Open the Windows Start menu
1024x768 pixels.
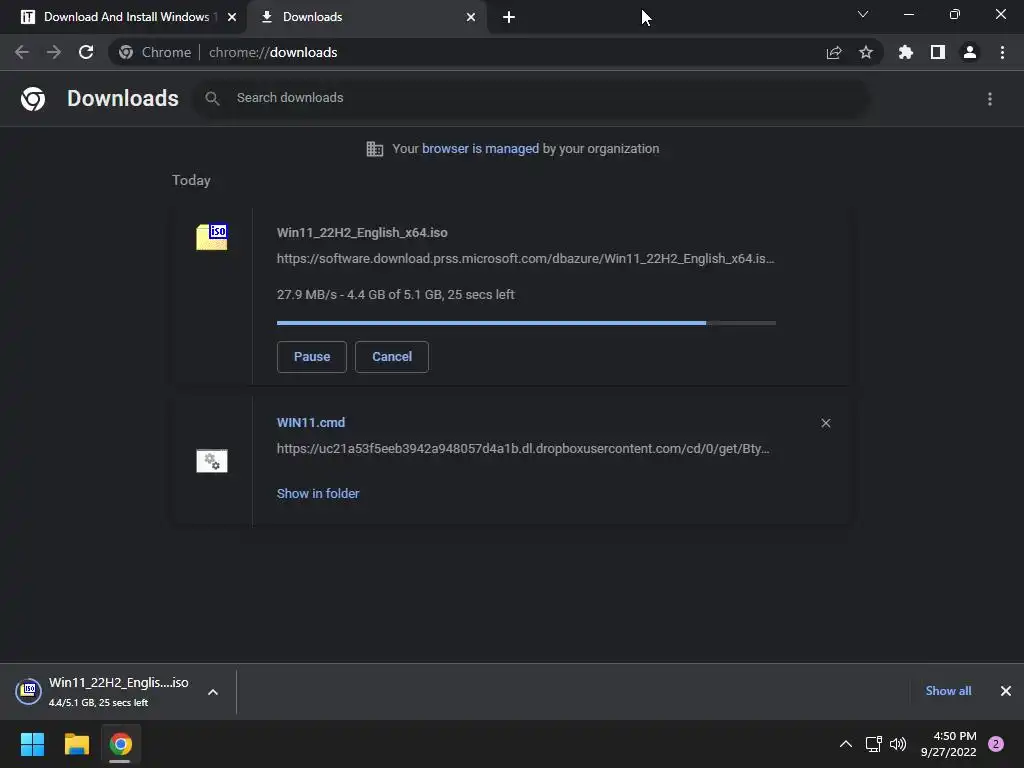[x=32, y=744]
